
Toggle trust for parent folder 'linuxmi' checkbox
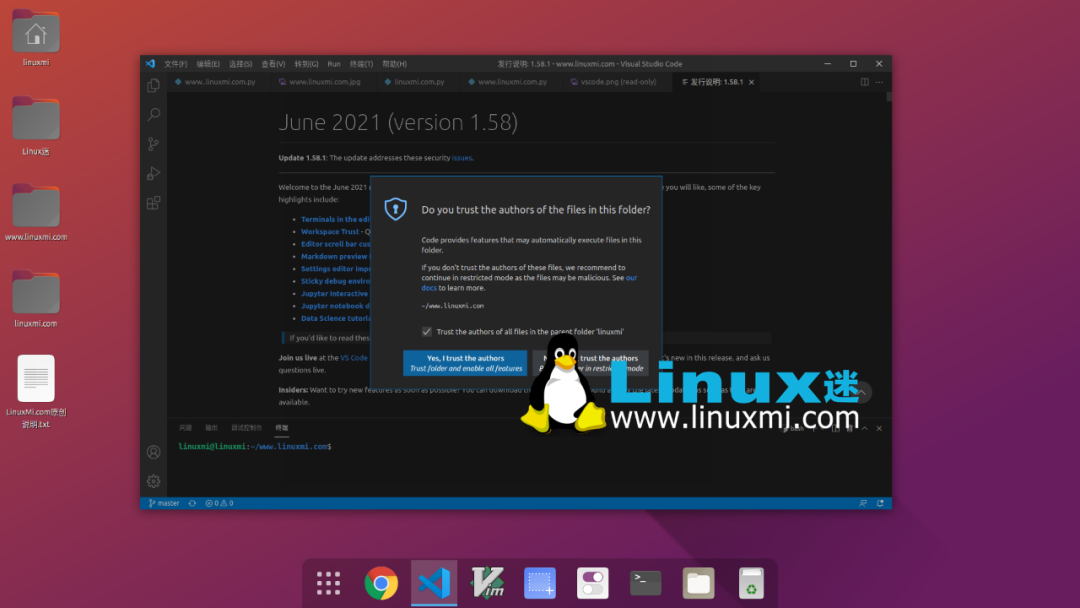(x=427, y=331)
